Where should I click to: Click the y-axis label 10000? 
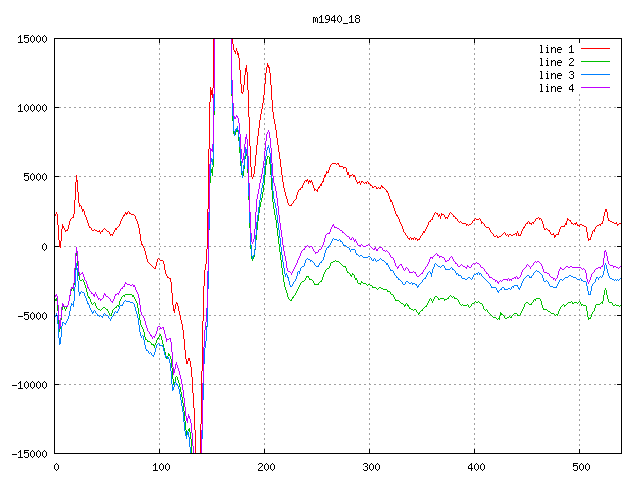pyautogui.click(x=32, y=108)
